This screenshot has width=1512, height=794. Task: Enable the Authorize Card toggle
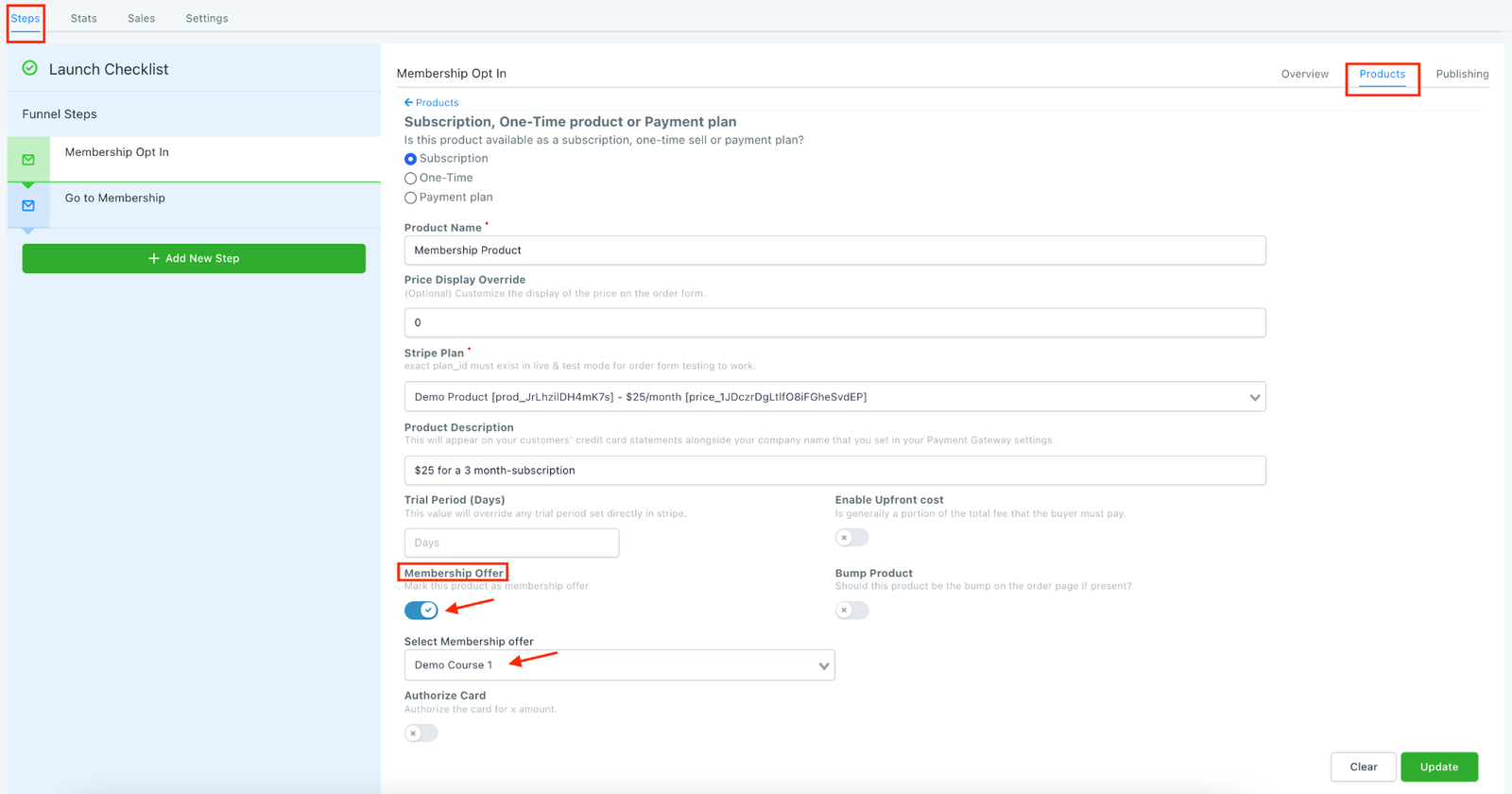(421, 733)
